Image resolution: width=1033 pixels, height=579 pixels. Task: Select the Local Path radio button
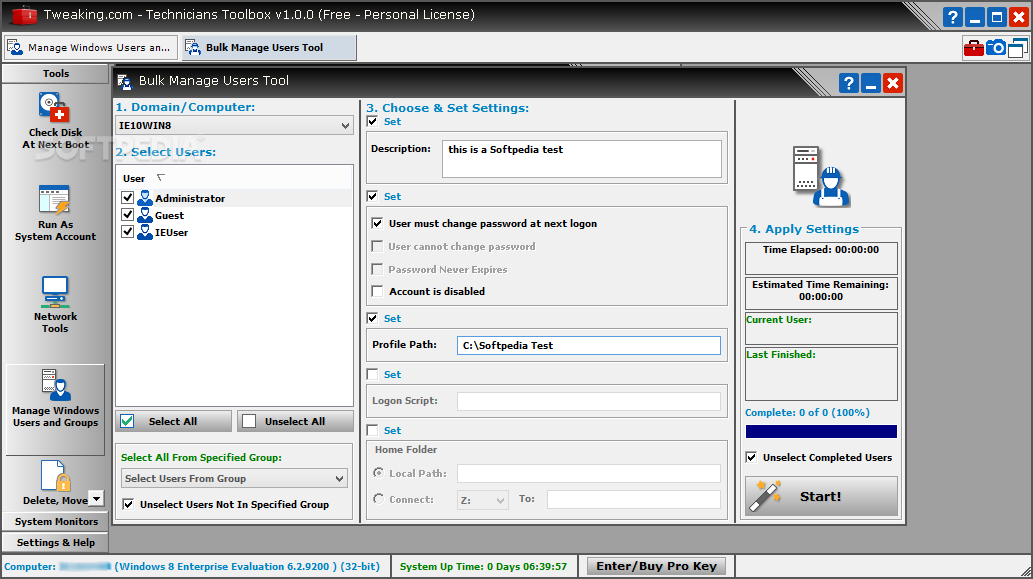pyautogui.click(x=378, y=473)
